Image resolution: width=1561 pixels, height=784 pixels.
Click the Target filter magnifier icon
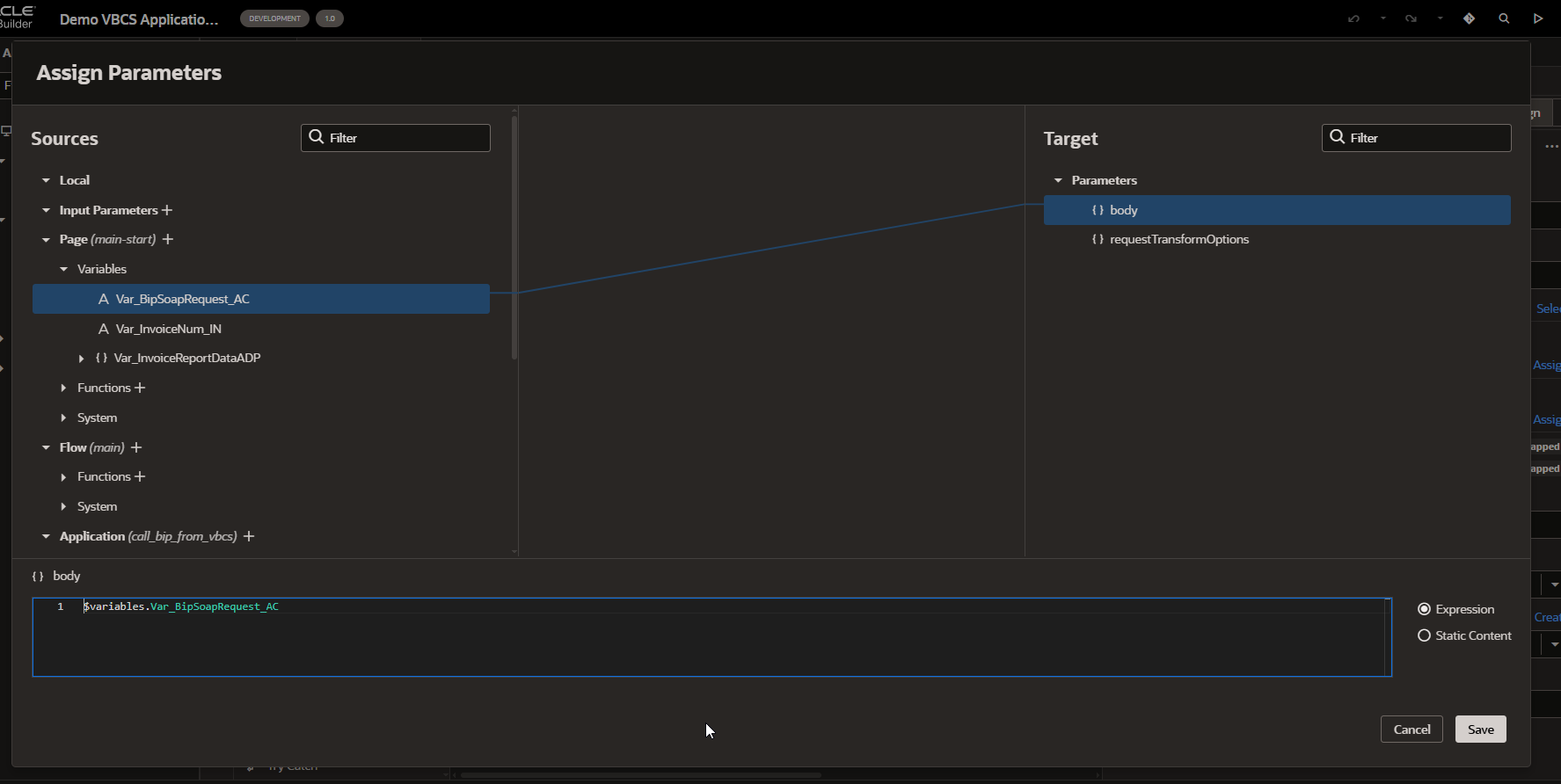tap(1338, 137)
